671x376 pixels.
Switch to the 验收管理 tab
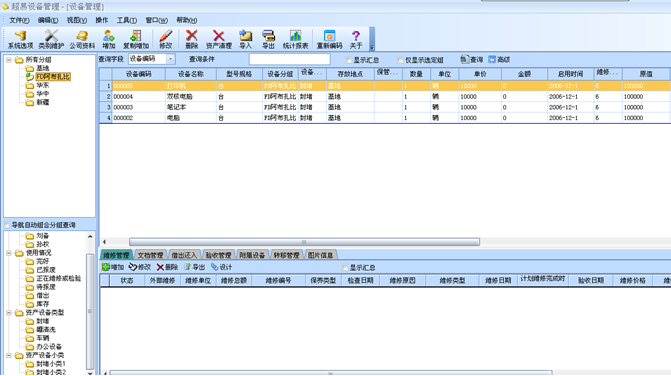[218, 255]
